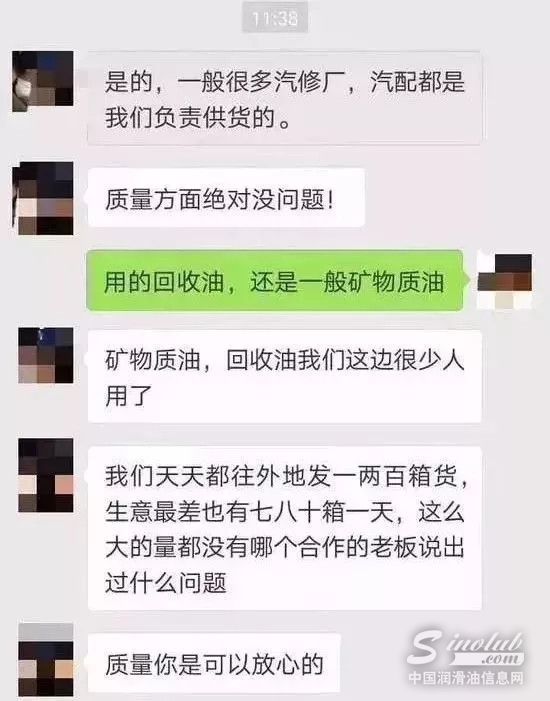Select the 质量方面绝对没问题 message bubble
This screenshot has height=701, width=550.
pos(226,198)
